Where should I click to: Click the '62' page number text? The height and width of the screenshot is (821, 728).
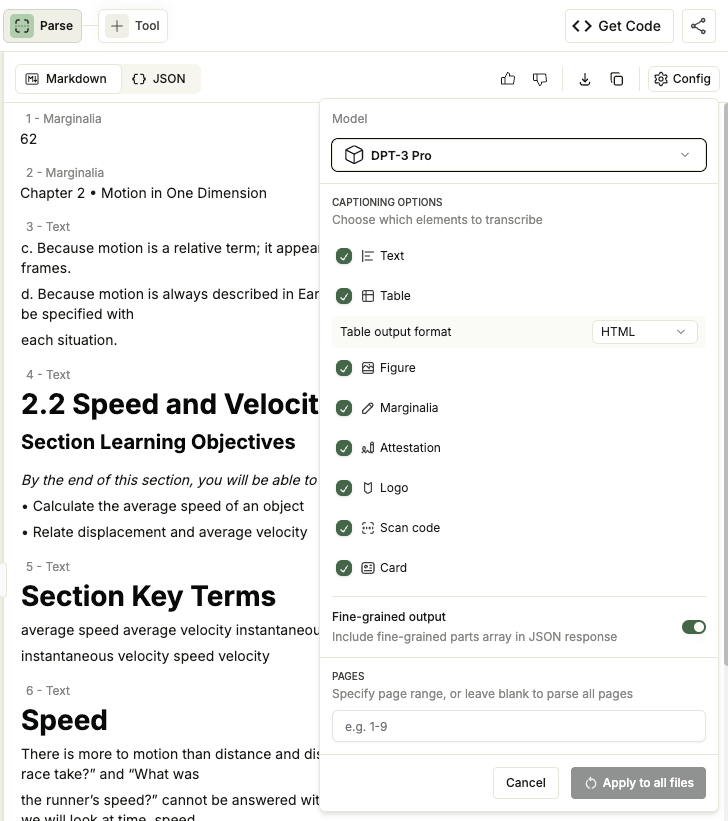tap(28, 139)
